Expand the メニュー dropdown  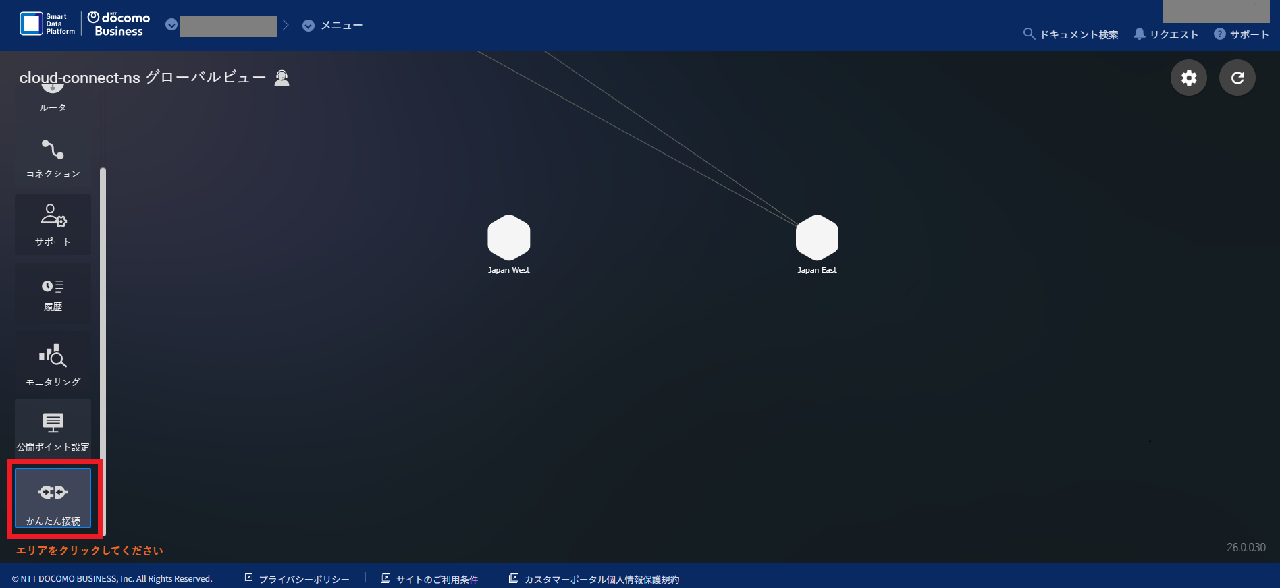click(334, 25)
